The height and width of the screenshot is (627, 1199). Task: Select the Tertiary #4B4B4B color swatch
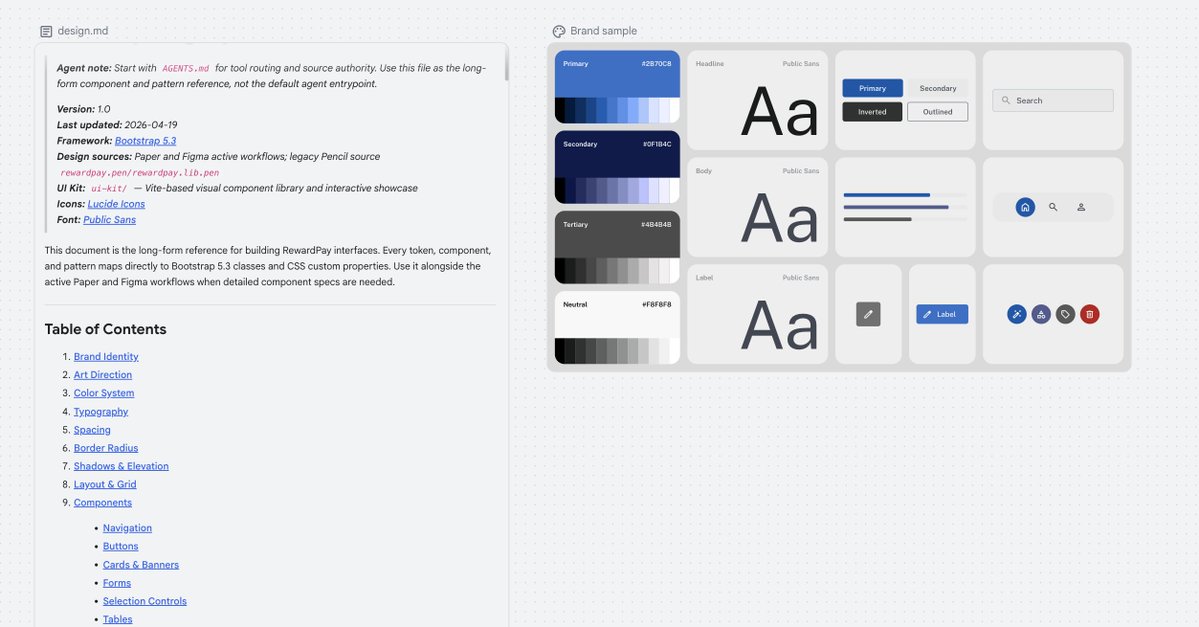[617, 247]
